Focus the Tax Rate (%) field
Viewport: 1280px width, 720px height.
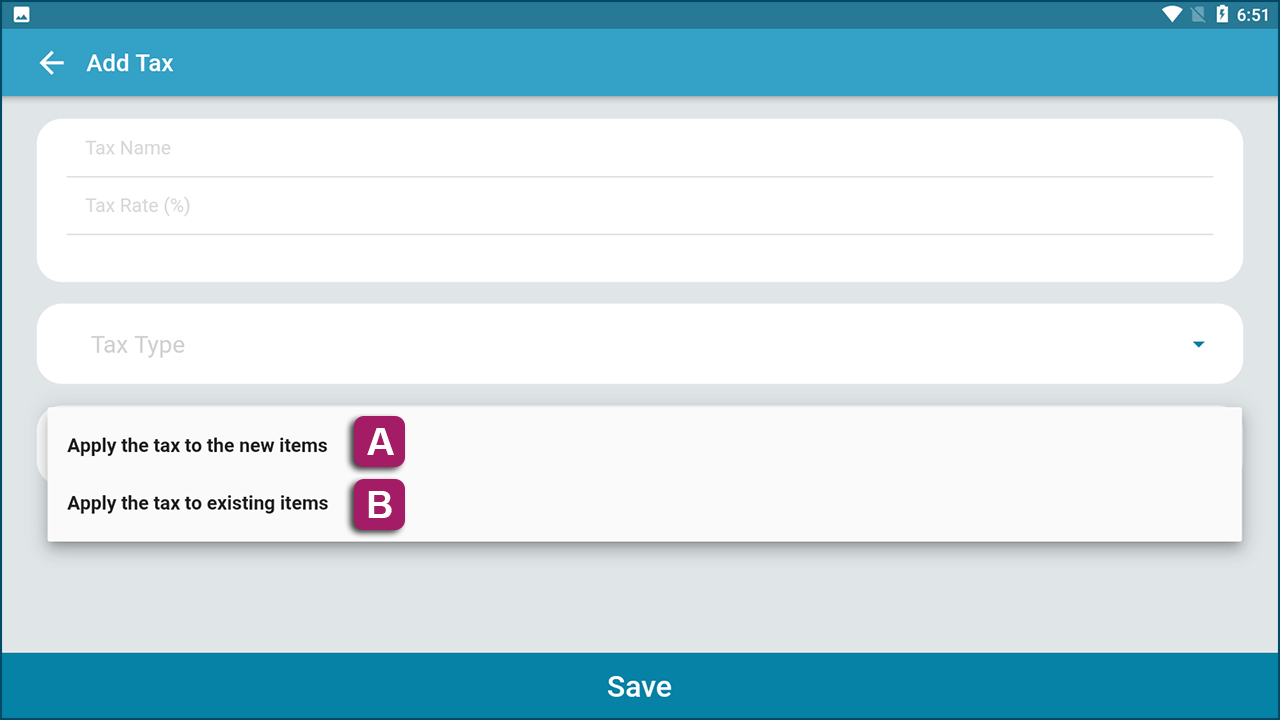tap(640, 206)
